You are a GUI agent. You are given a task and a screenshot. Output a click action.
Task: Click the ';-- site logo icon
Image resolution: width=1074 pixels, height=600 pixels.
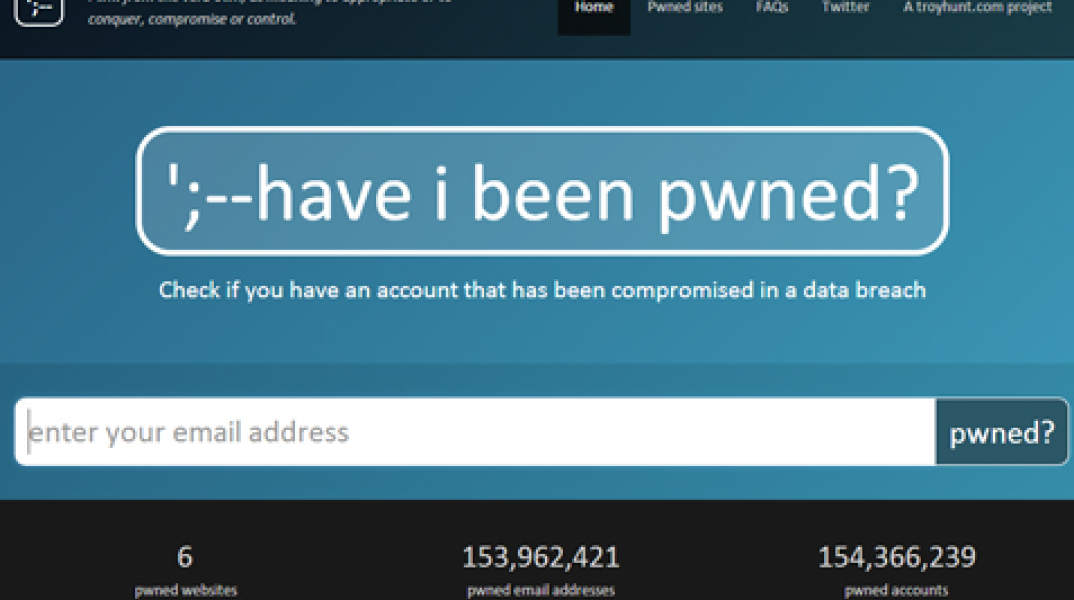[39, 9]
